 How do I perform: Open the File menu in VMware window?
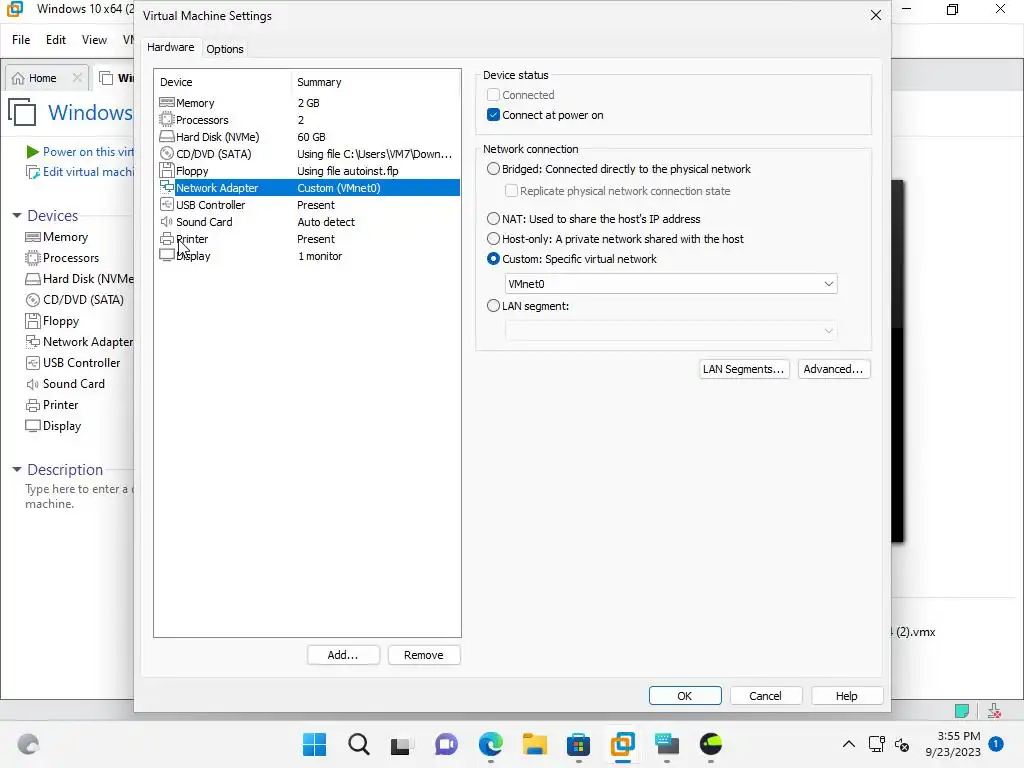click(x=21, y=40)
